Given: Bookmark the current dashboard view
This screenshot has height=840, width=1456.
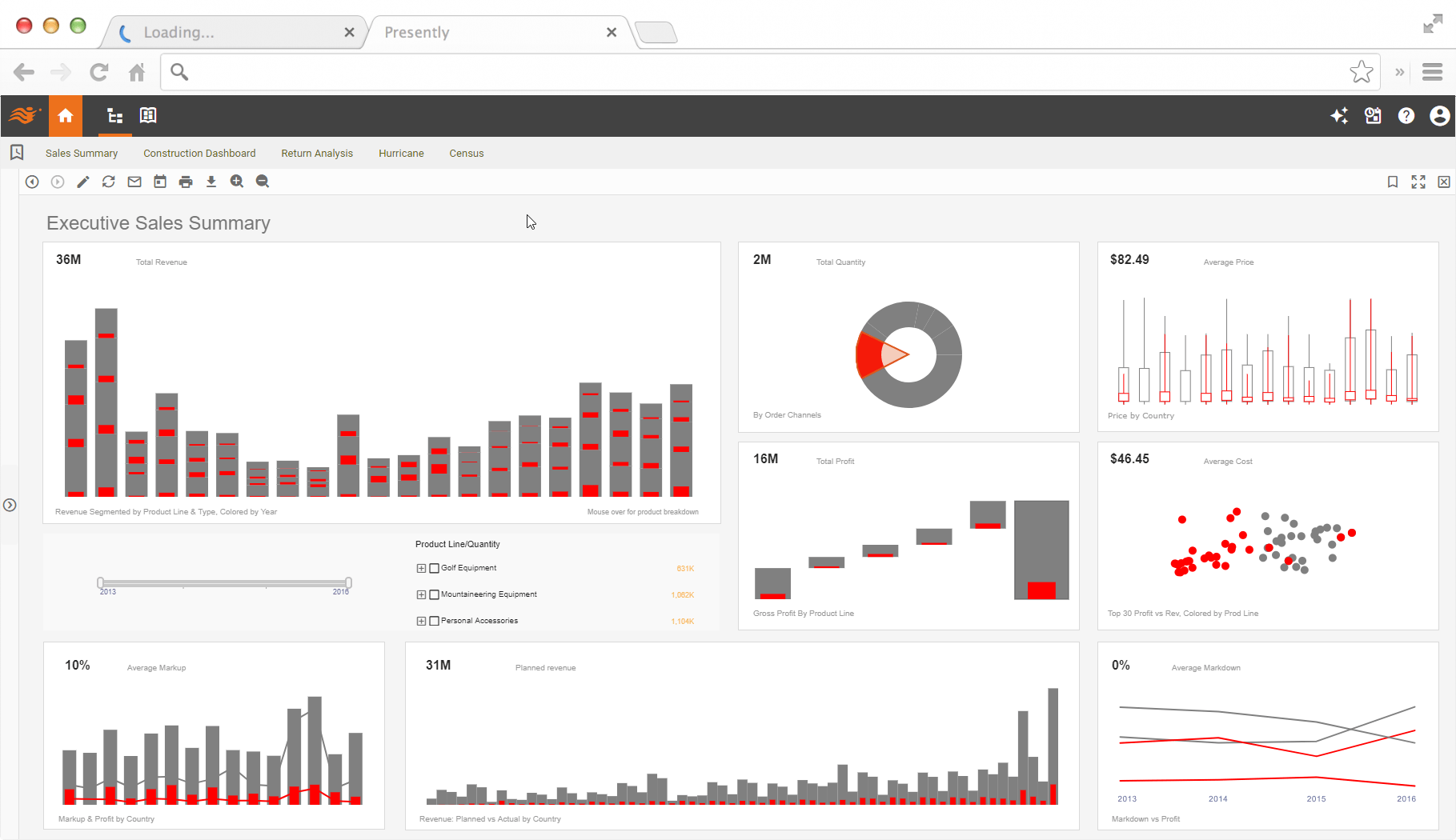Looking at the screenshot, I should 1393,182.
